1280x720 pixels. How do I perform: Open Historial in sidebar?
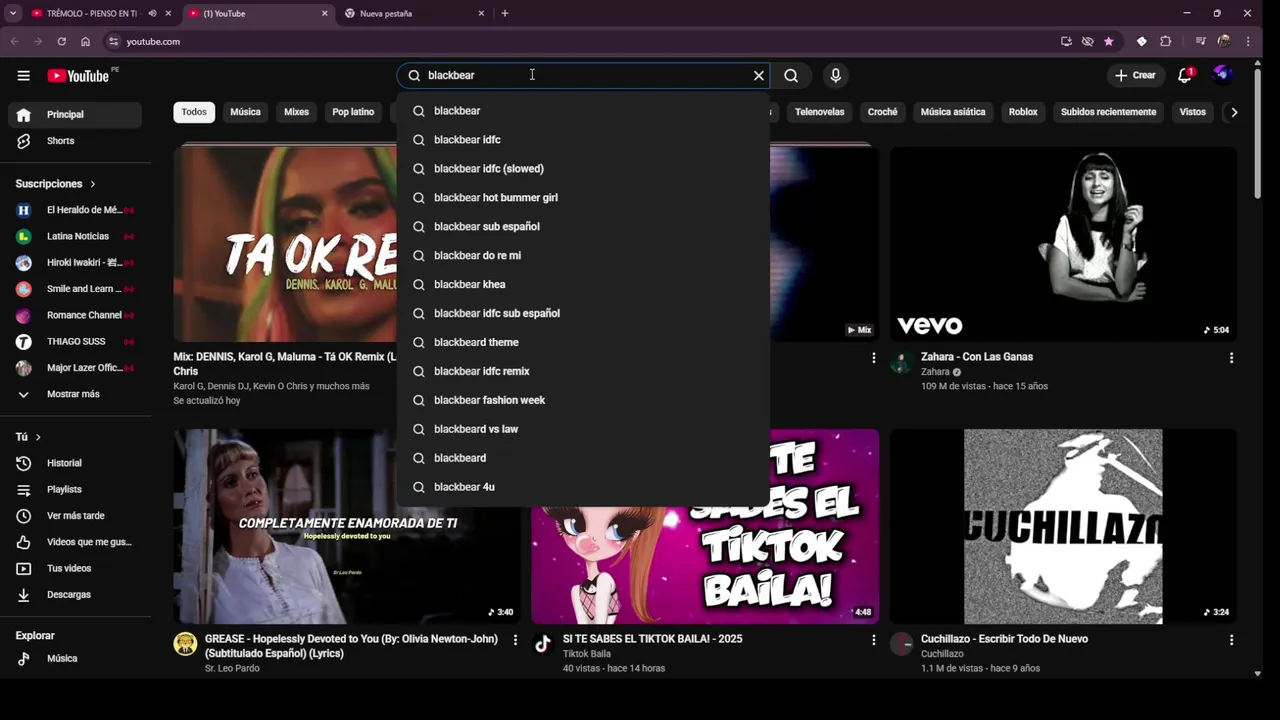pyautogui.click(x=75, y=463)
